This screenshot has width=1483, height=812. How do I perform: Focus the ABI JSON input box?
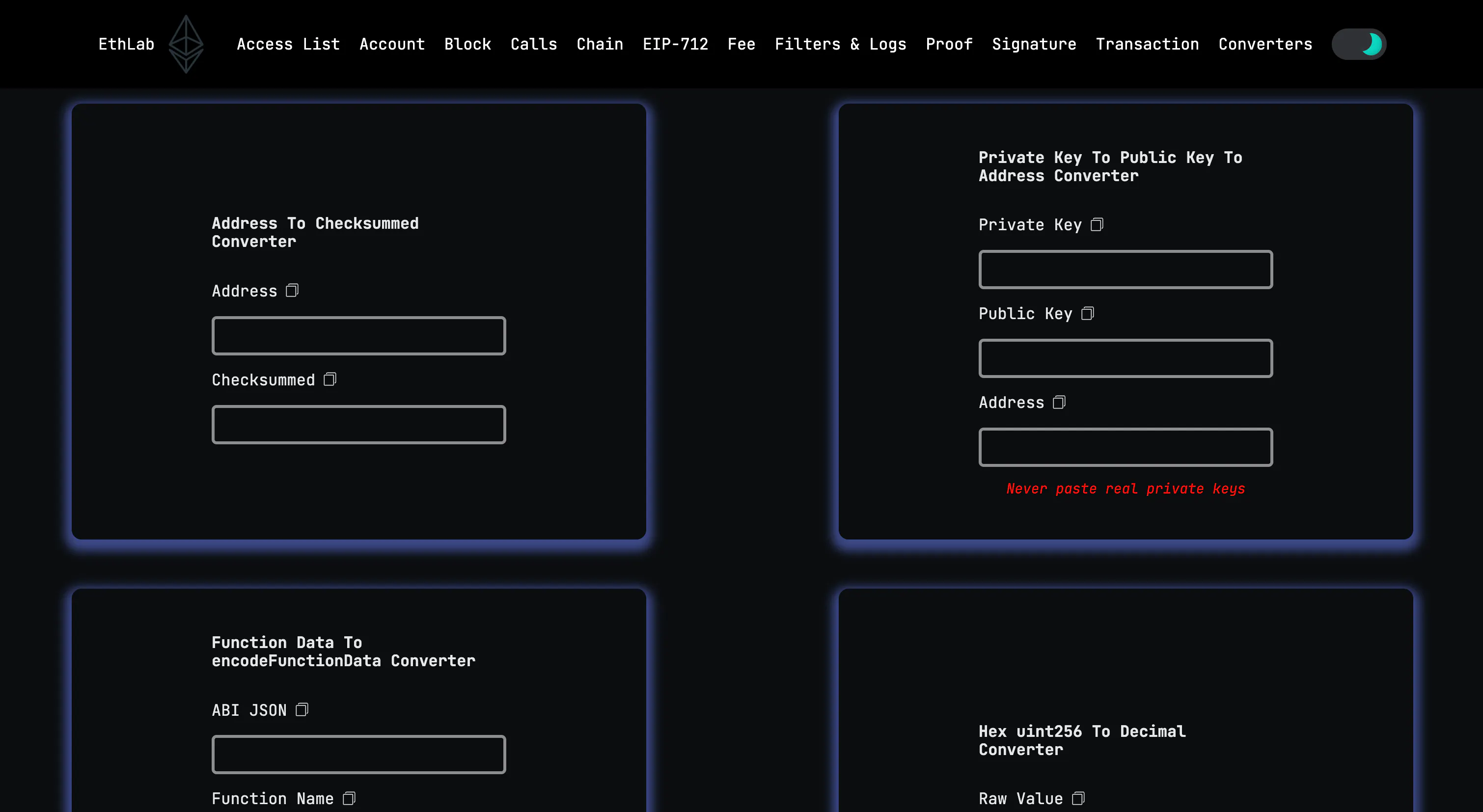tap(358, 755)
